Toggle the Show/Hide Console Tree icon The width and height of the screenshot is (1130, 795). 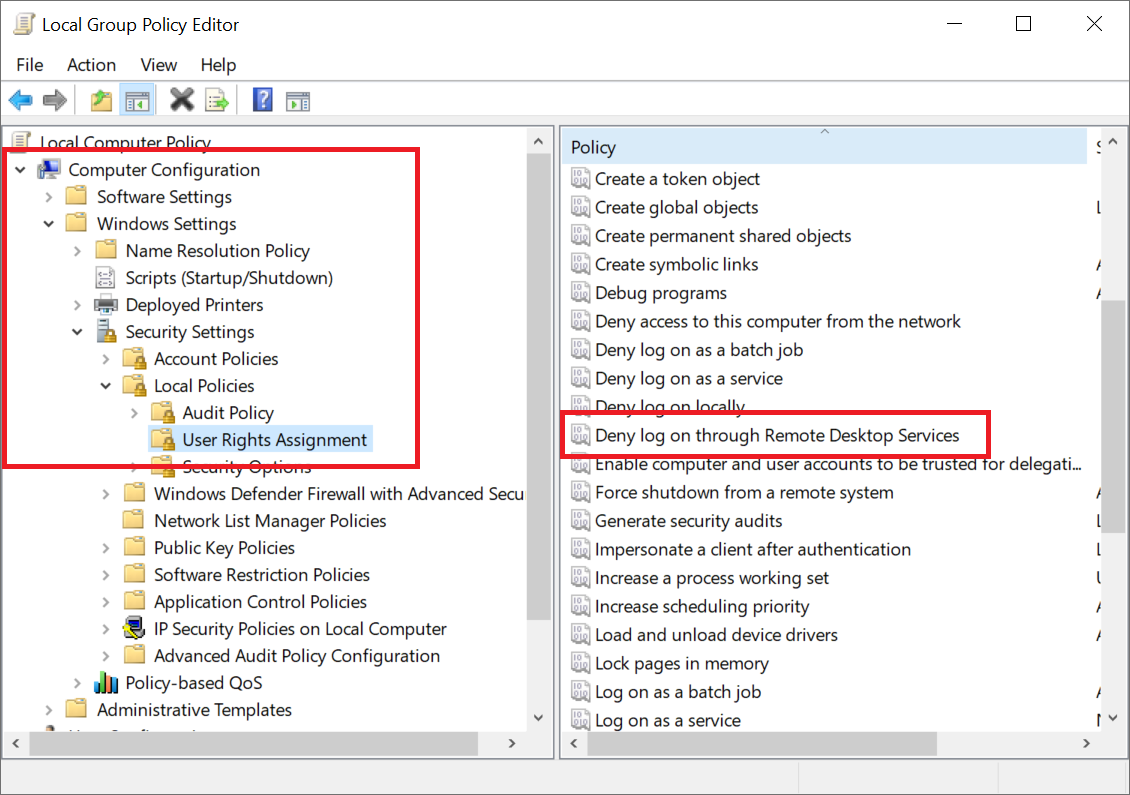(137, 100)
